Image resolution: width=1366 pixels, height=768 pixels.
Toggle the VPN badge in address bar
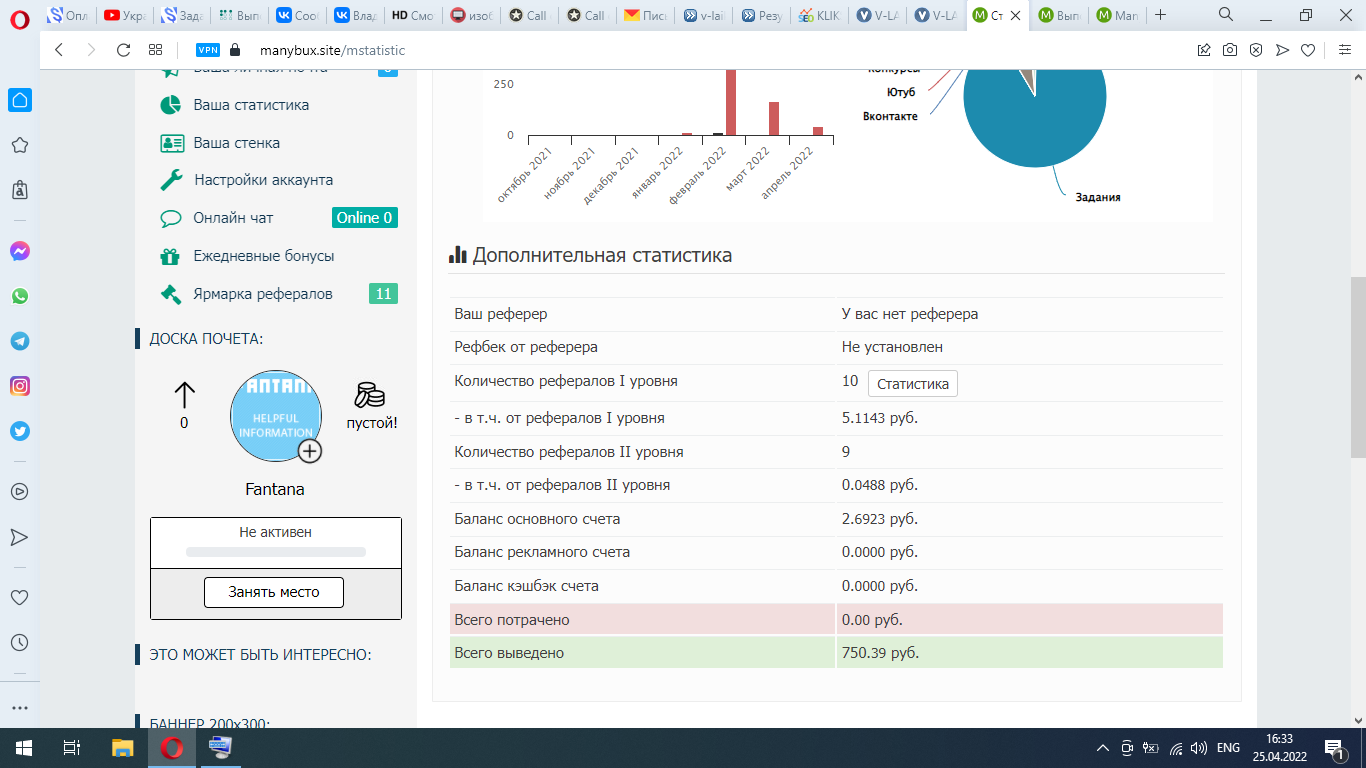point(207,50)
